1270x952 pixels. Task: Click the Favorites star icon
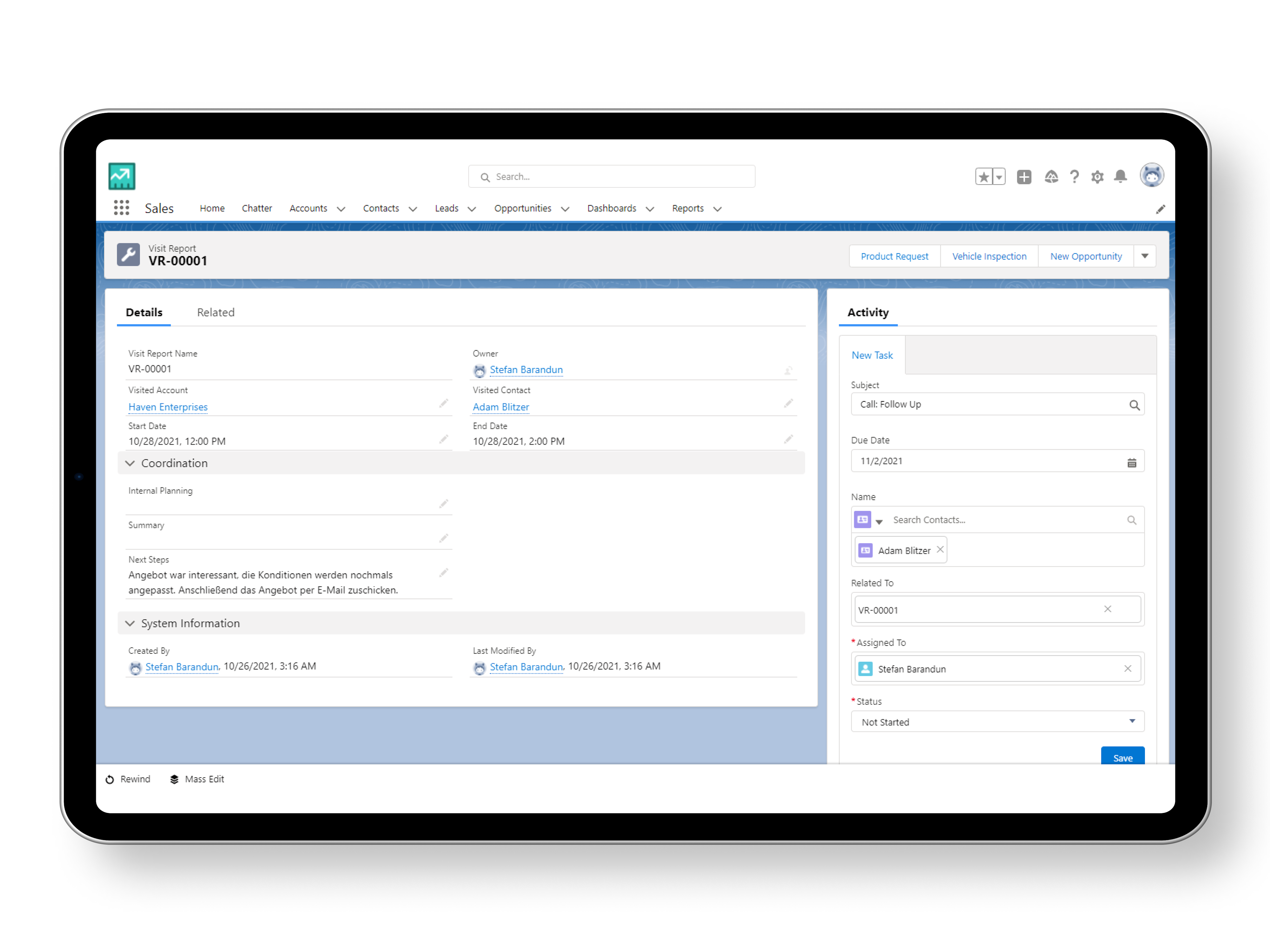pyautogui.click(x=984, y=177)
